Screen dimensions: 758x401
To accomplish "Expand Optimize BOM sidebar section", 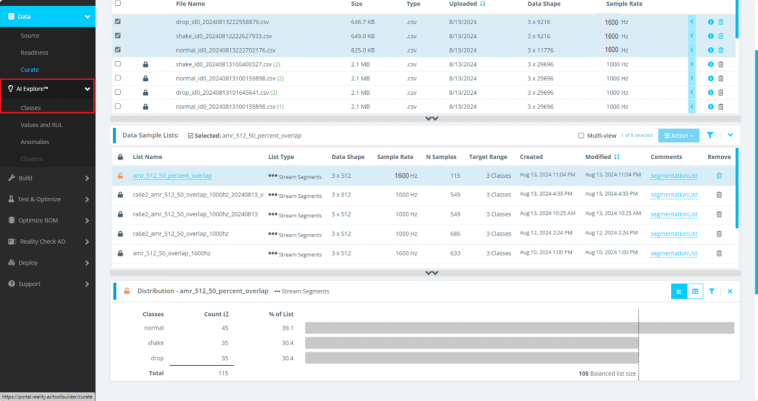I will click(x=87, y=220).
